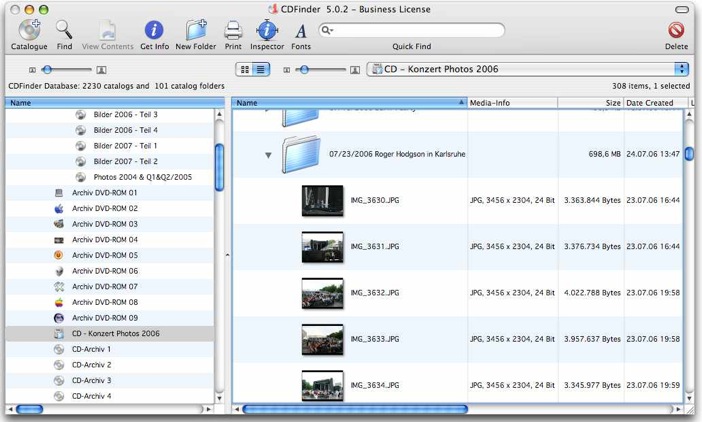The height and width of the screenshot is (422, 702).
Task: Select the IMG_3633.JPG thumbnail
Action: (322, 339)
